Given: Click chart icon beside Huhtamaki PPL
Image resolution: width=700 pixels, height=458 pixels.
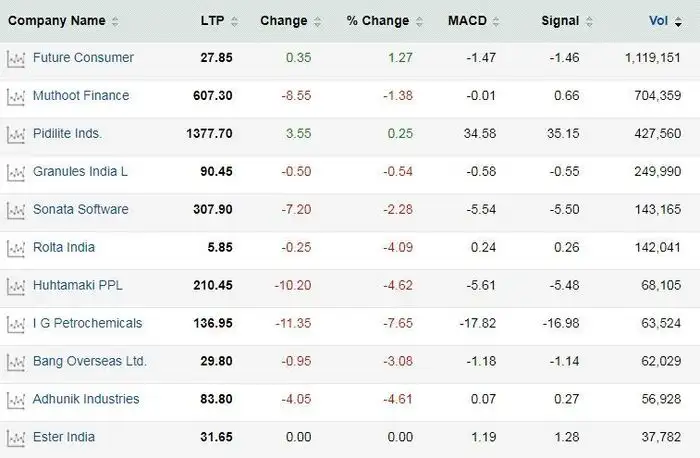Looking at the screenshot, I should click(15, 287).
